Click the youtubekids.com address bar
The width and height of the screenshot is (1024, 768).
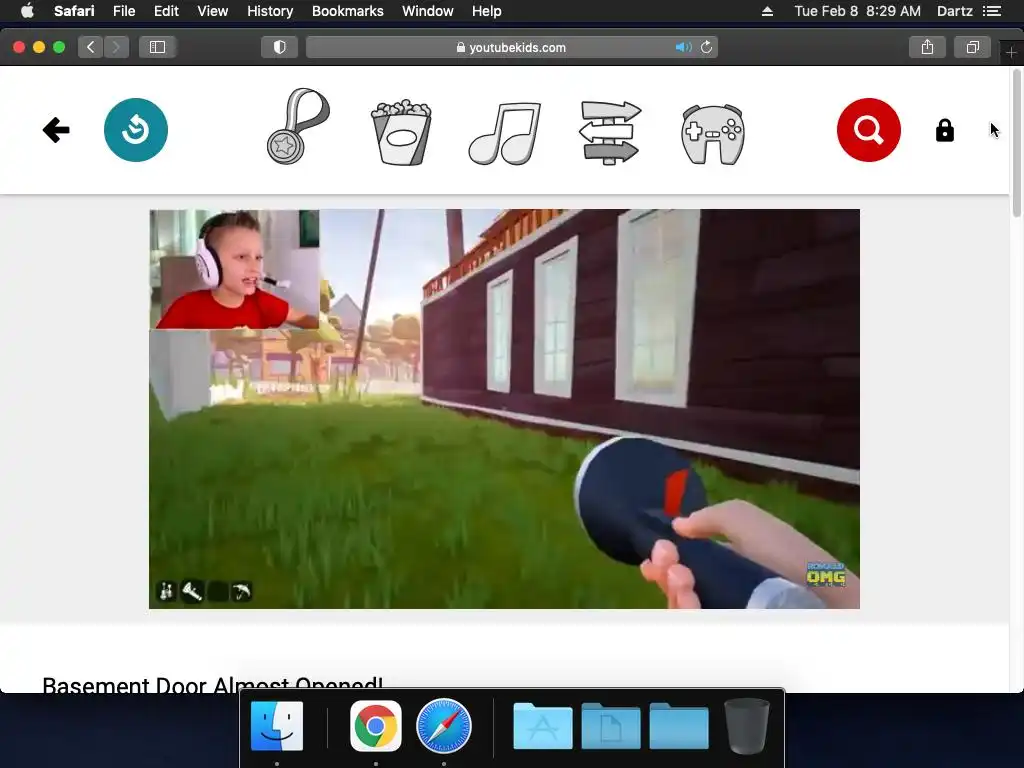click(x=511, y=47)
